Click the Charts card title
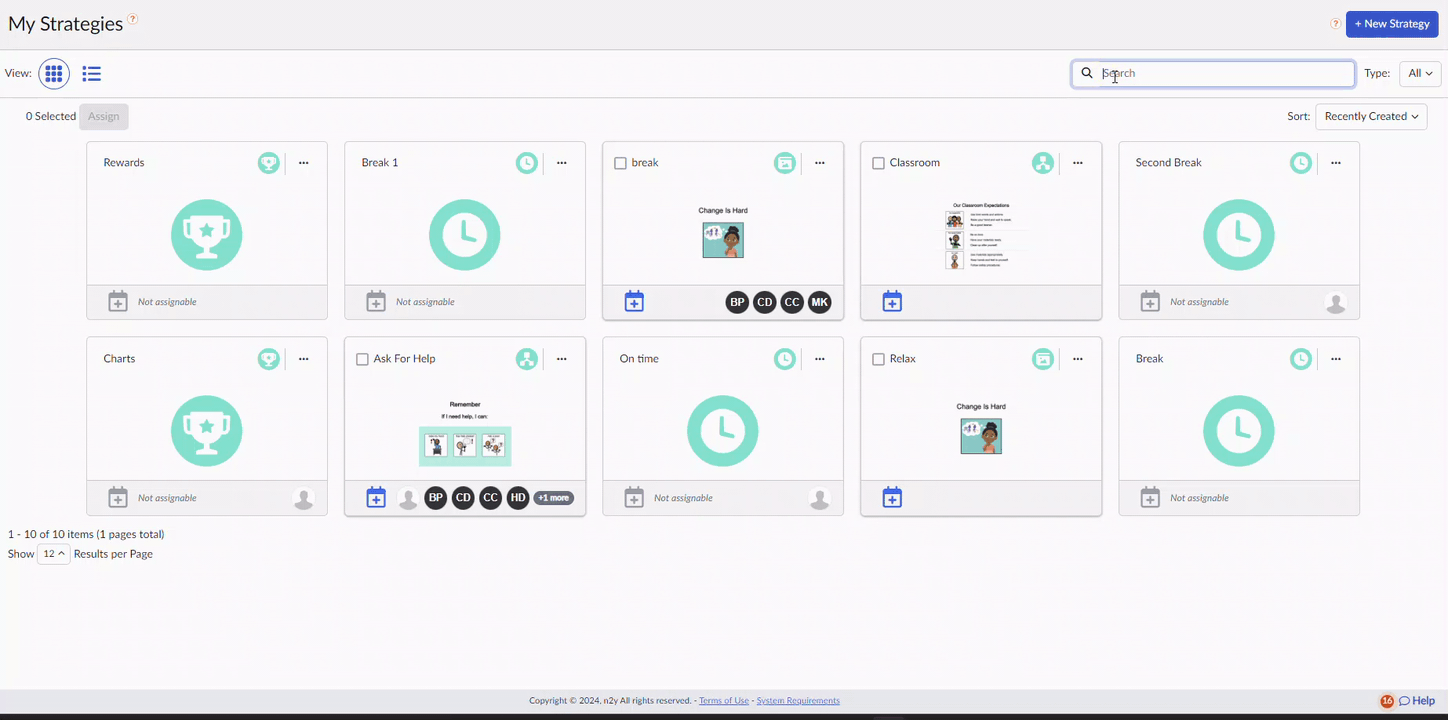1448x720 pixels. point(119,359)
